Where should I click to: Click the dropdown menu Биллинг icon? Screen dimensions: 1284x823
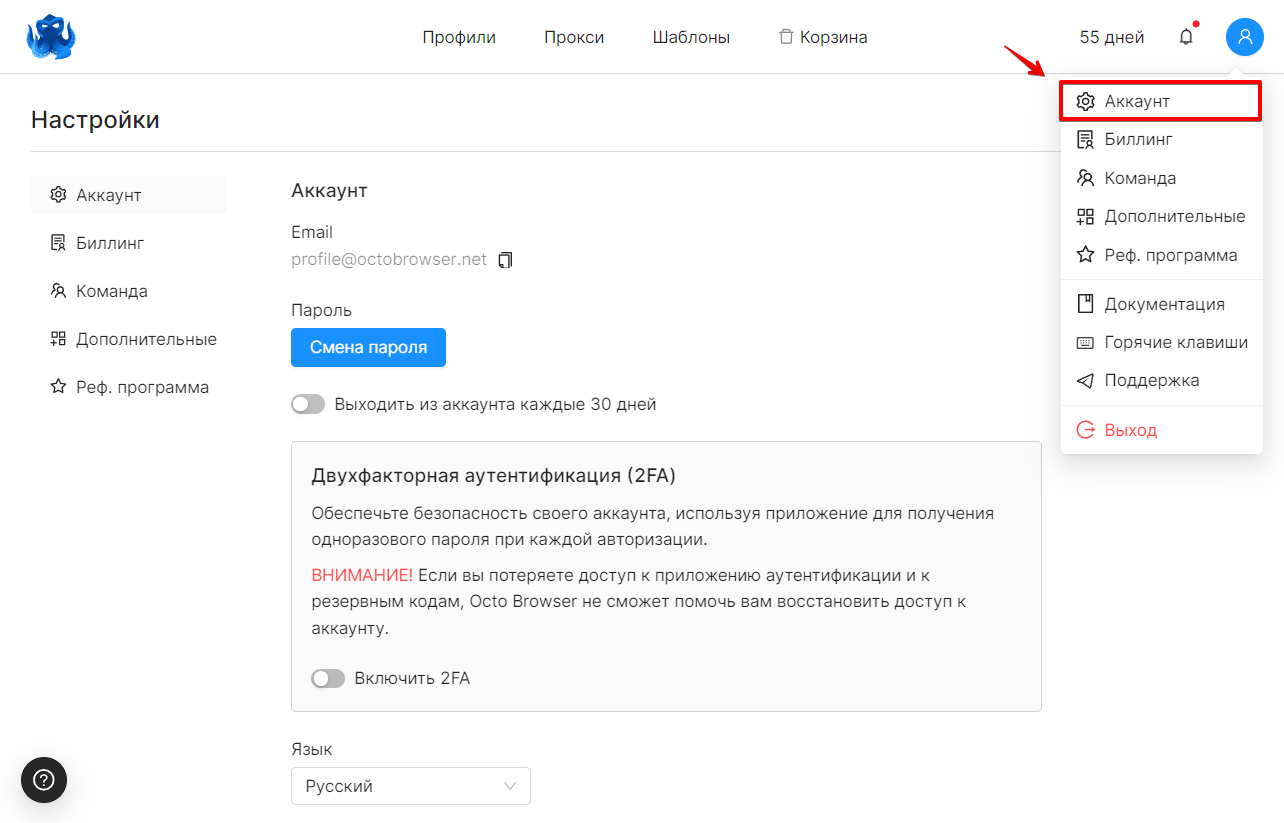click(1085, 140)
